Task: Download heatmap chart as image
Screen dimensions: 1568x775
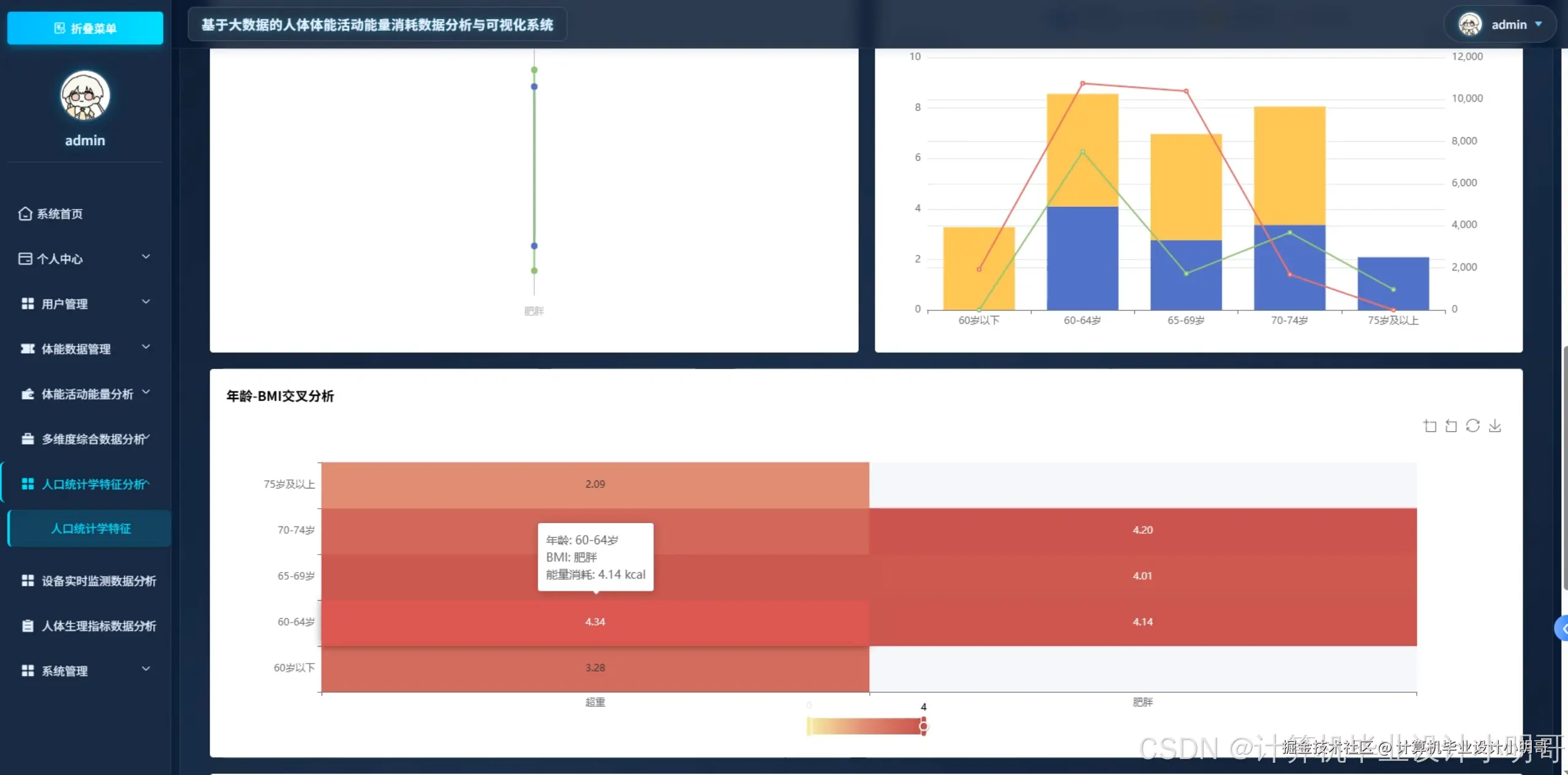Action: coord(1494,426)
